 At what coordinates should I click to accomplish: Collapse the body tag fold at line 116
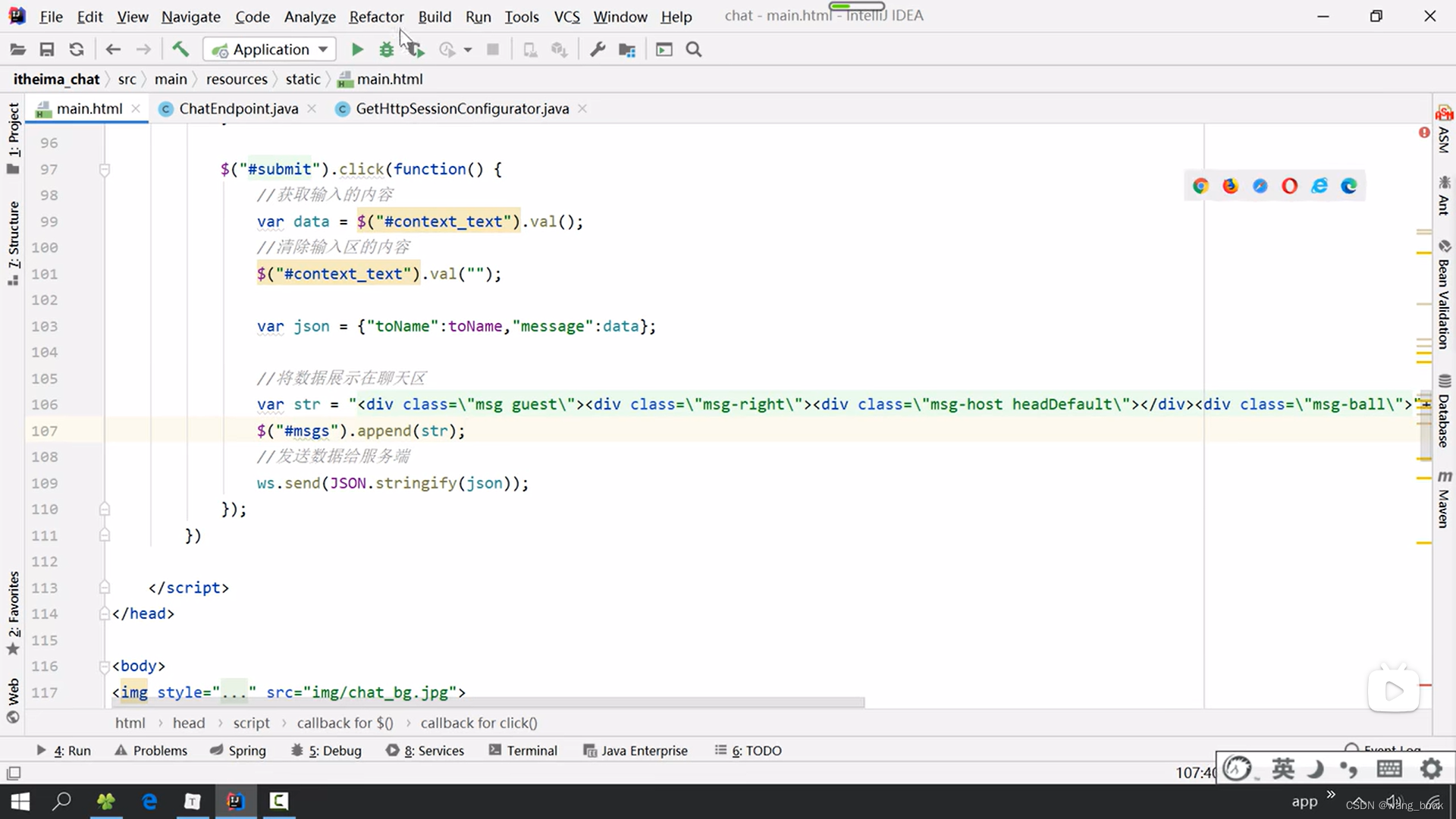coord(105,667)
